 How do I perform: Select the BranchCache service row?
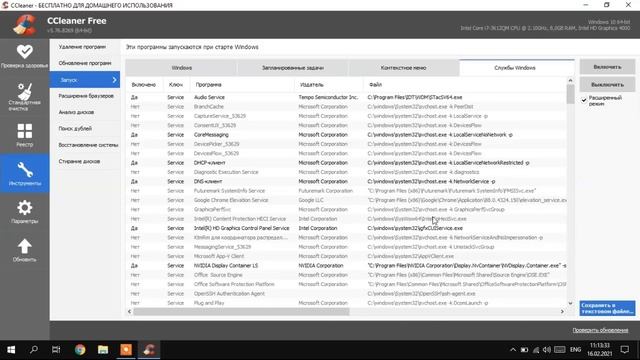347,107
